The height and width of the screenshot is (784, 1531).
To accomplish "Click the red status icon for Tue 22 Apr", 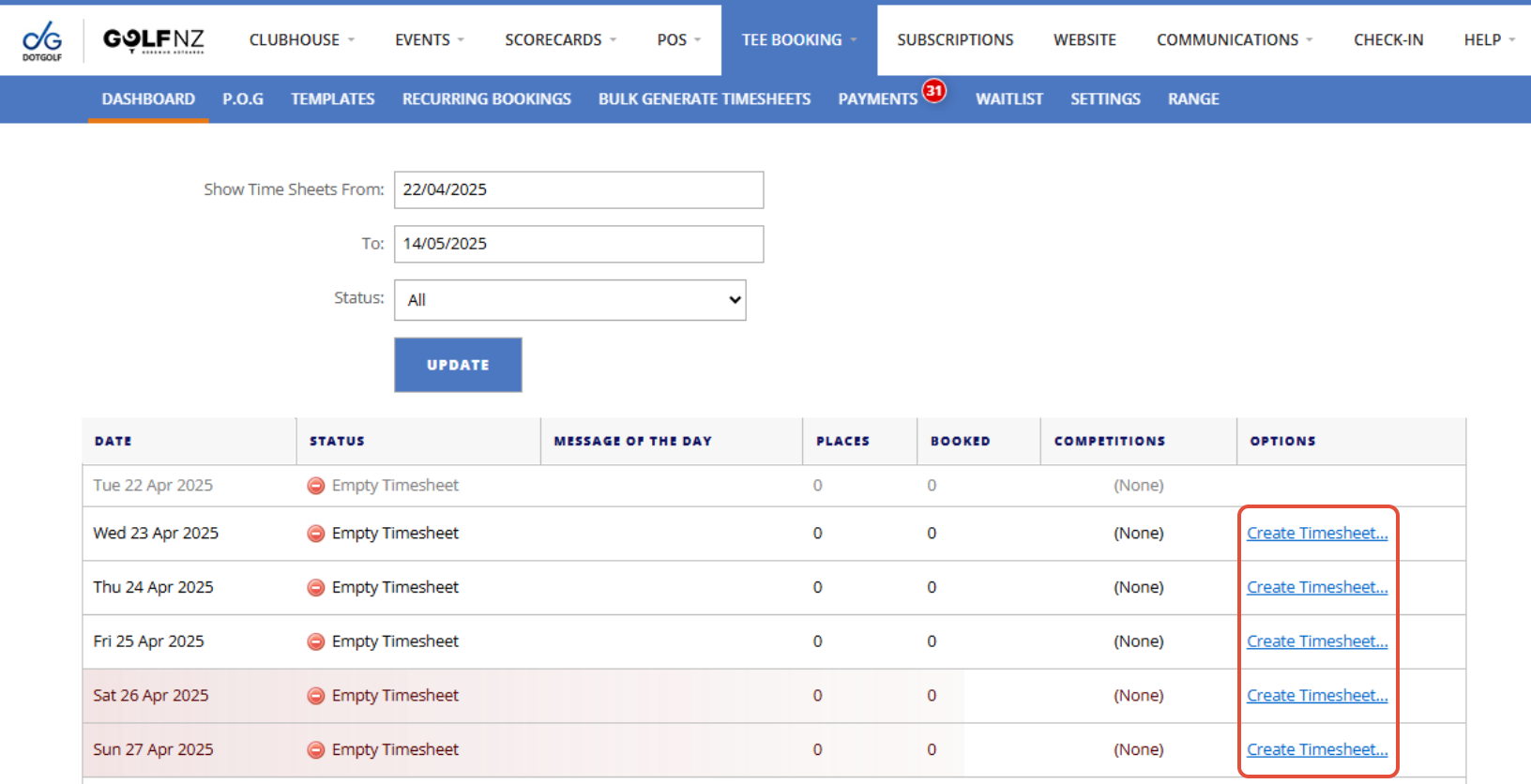I will pos(316,486).
